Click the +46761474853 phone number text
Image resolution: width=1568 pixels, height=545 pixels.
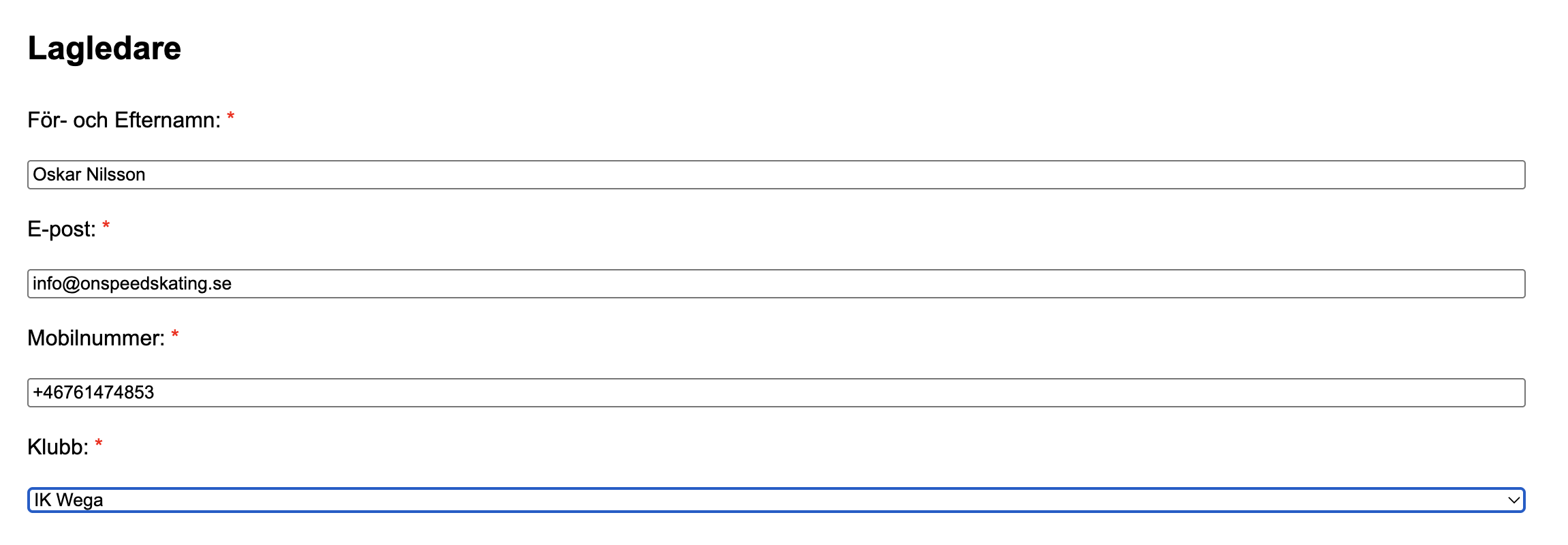click(93, 393)
